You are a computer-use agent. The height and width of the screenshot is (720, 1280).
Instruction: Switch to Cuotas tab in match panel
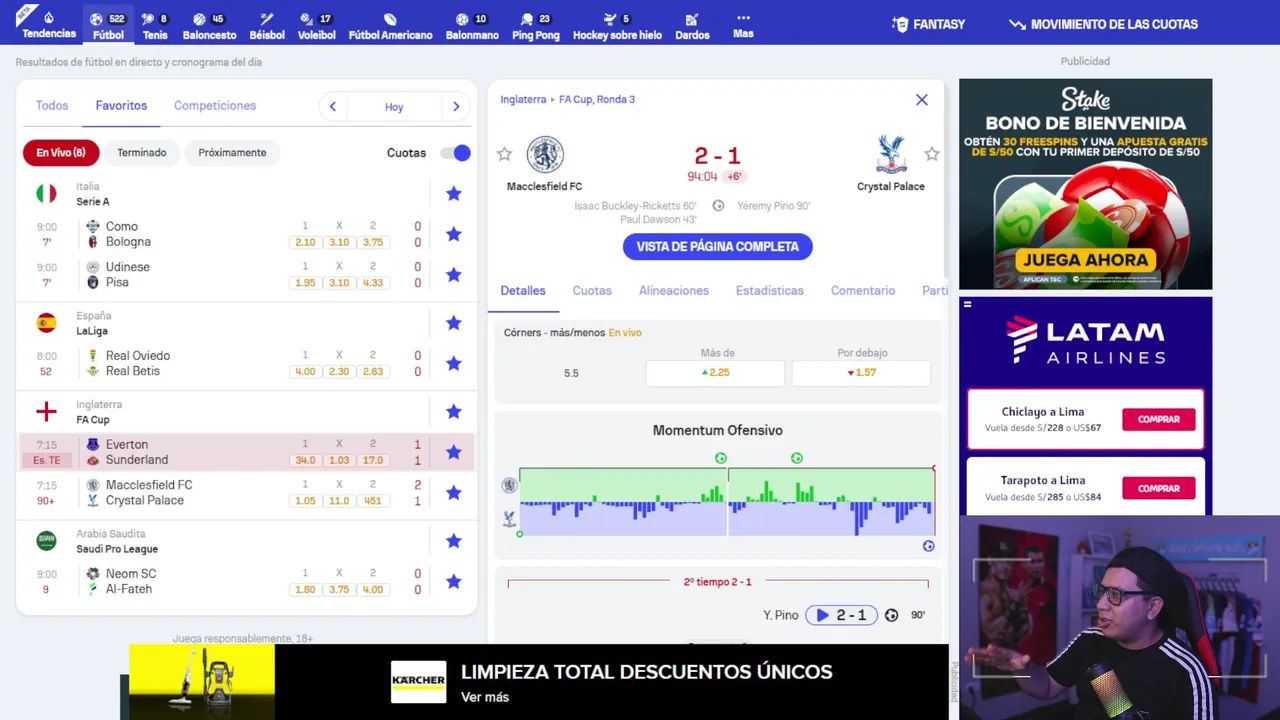592,291
